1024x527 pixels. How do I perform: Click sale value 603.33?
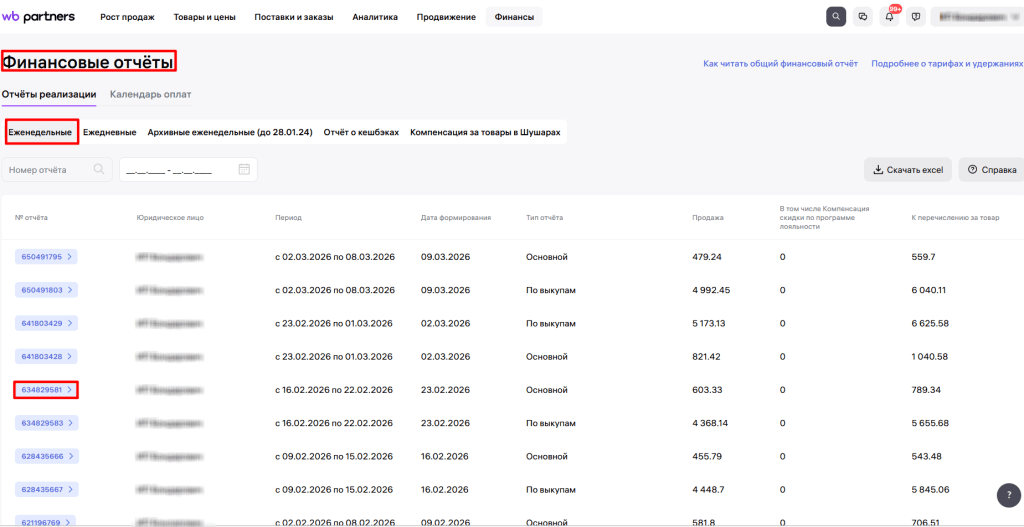[707, 390]
